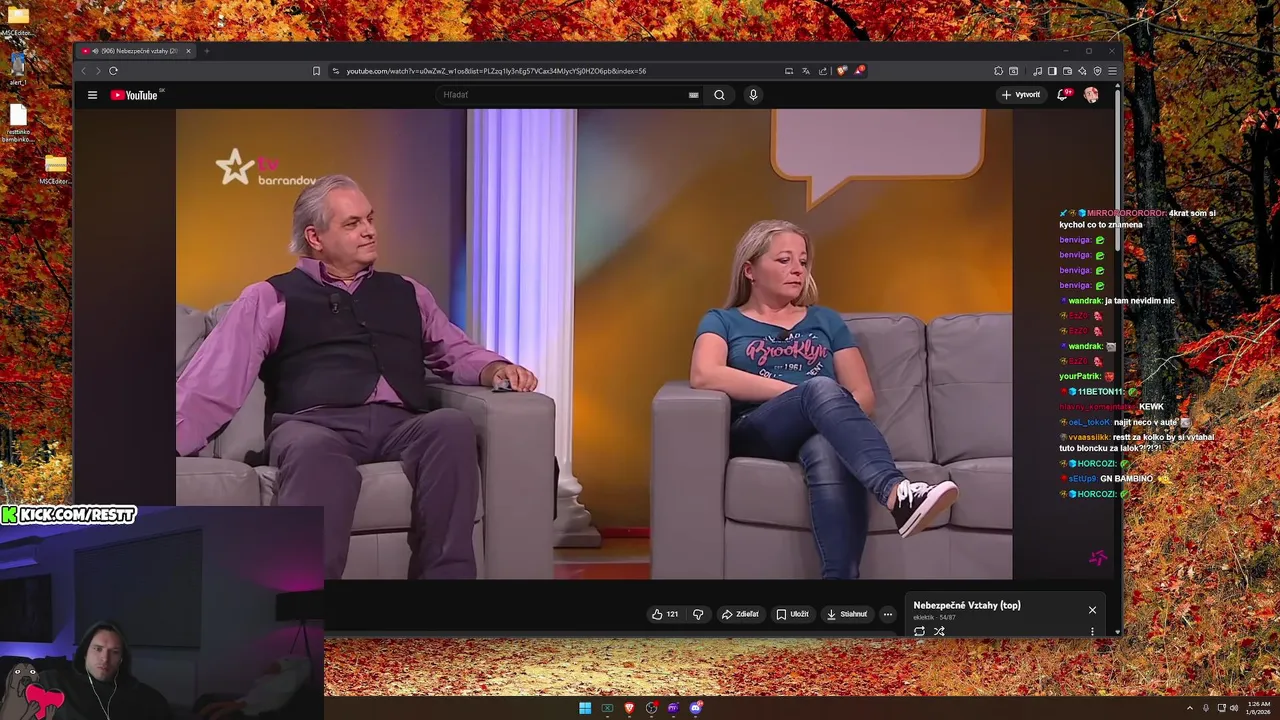This screenshot has height=720, width=1280.
Task: Click the Brave Shields lion icon
Action: click(x=842, y=71)
